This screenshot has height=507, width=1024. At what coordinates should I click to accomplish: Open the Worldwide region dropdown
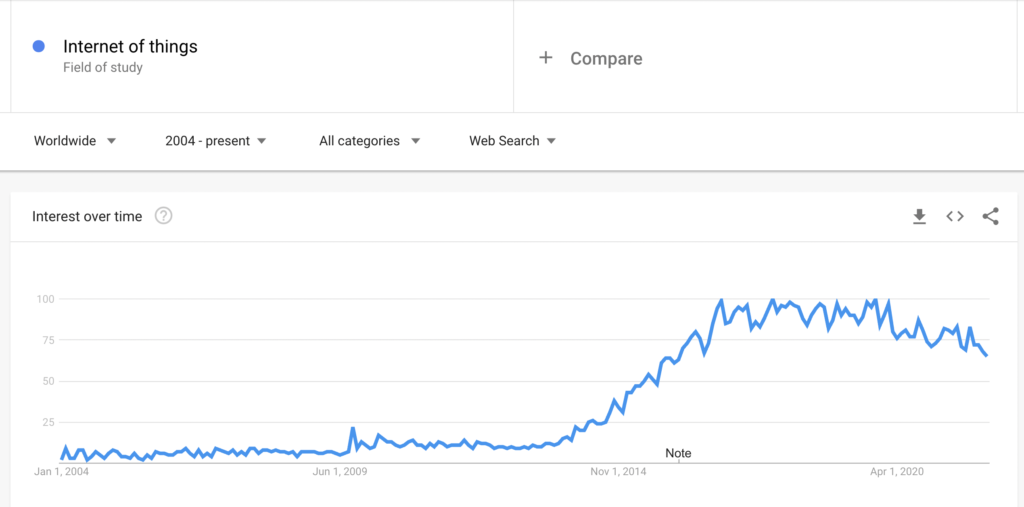coord(75,141)
